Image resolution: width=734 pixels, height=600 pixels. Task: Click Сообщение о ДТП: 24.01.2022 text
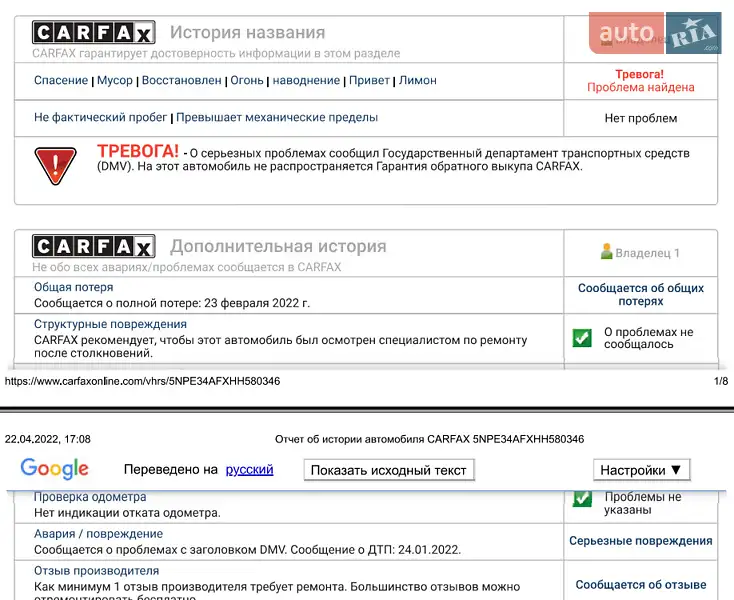coord(375,549)
